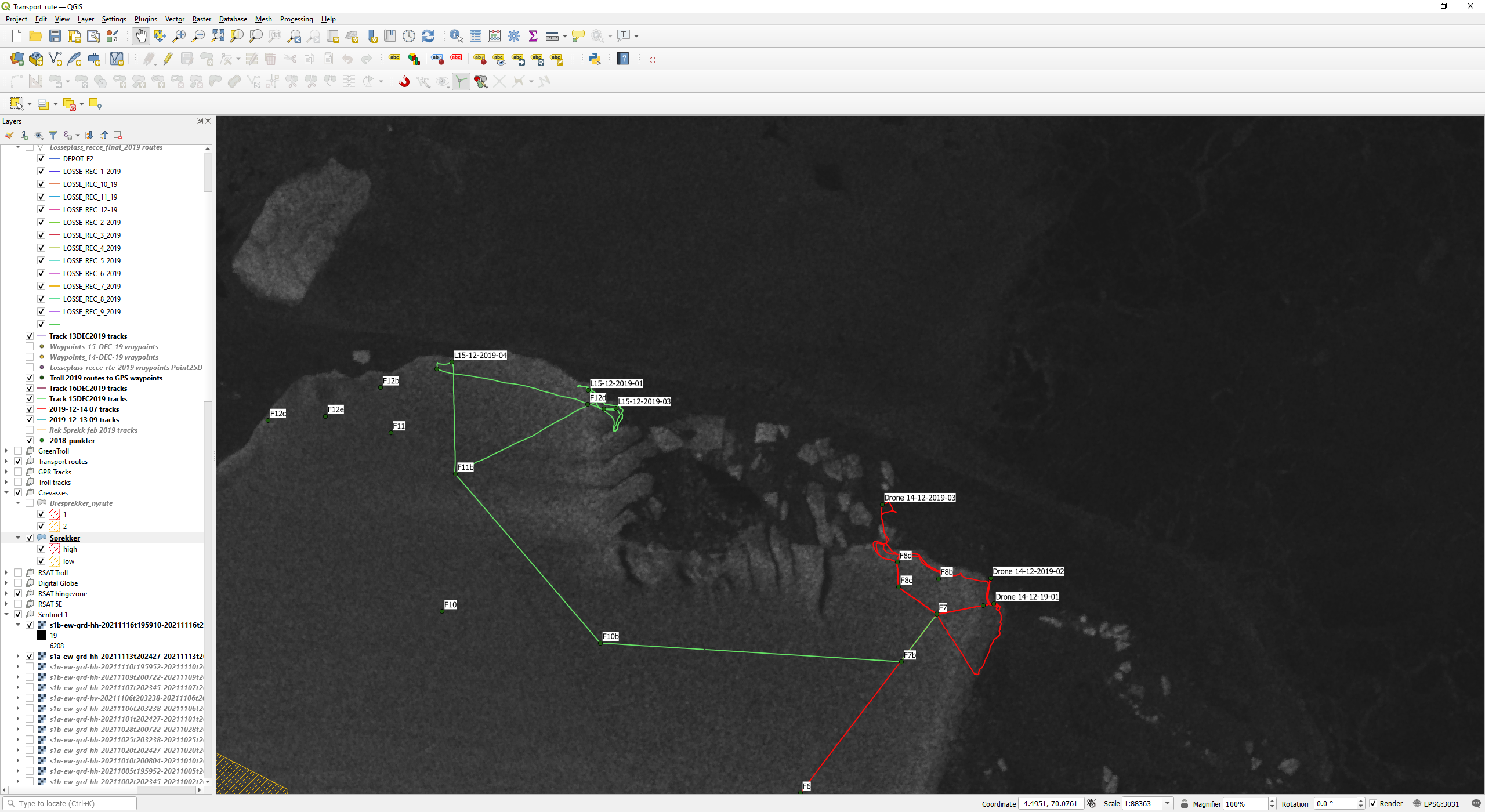Activate the Pan Map hand tool

tap(141, 36)
